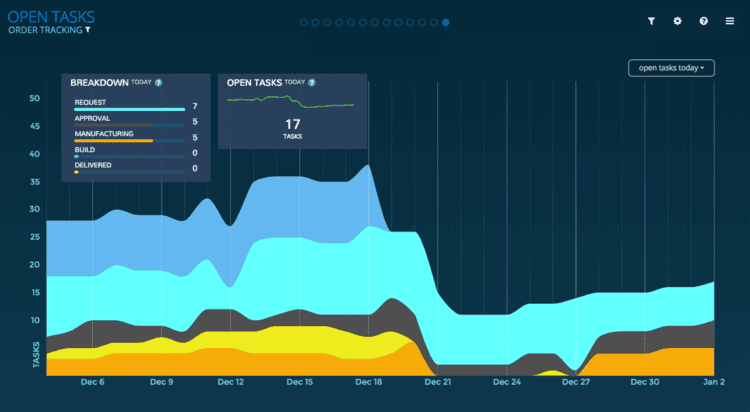Image resolution: width=750 pixels, height=412 pixels.
Task: Click the OPEN TASKS page title
Action: coord(51,17)
